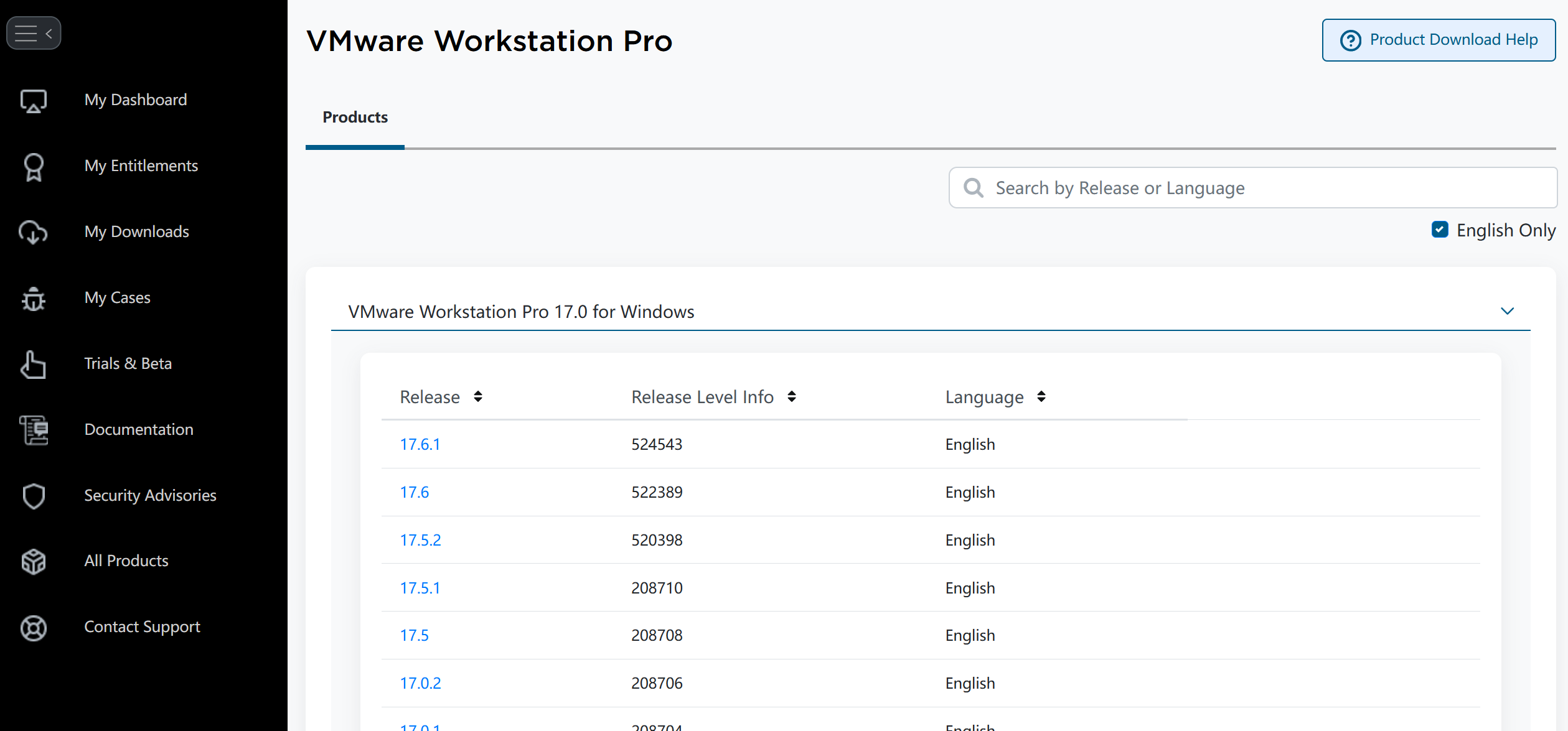This screenshot has width=1568, height=731.
Task: Open release 17.5.1 link
Action: (420, 588)
